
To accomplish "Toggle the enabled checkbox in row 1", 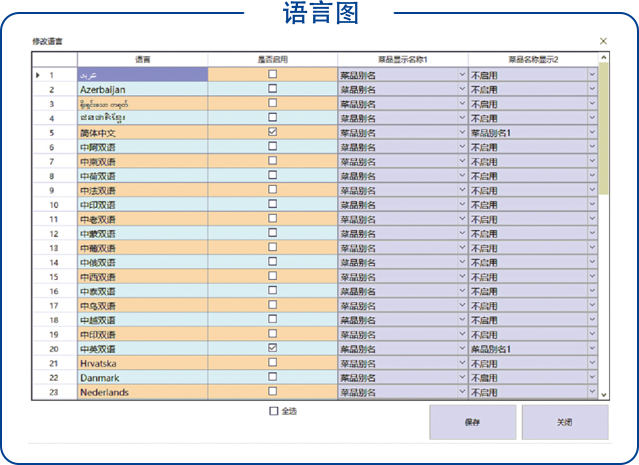I will click(x=273, y=74).
